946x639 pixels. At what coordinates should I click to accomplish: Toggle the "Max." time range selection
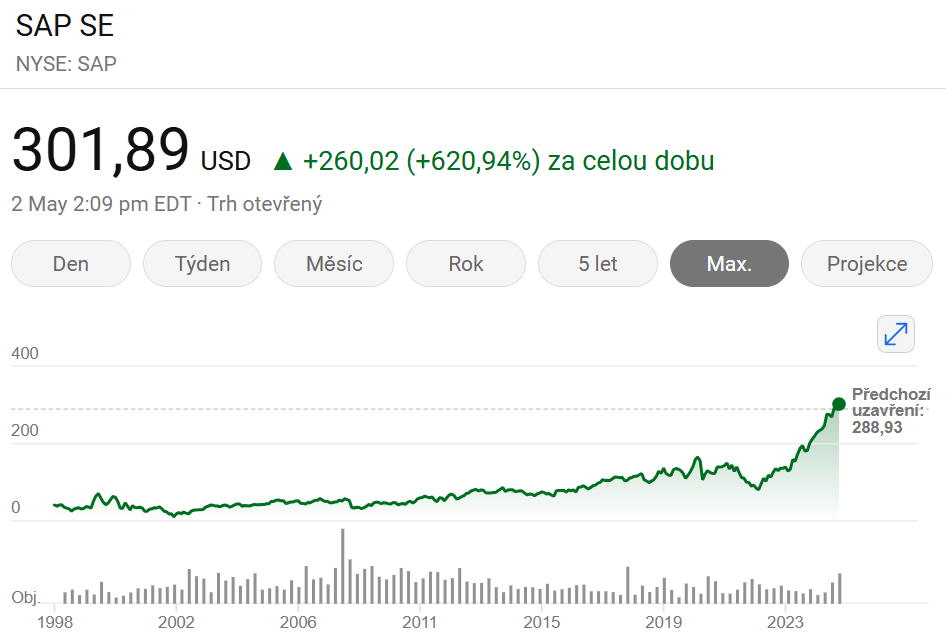tap(729, 263)
